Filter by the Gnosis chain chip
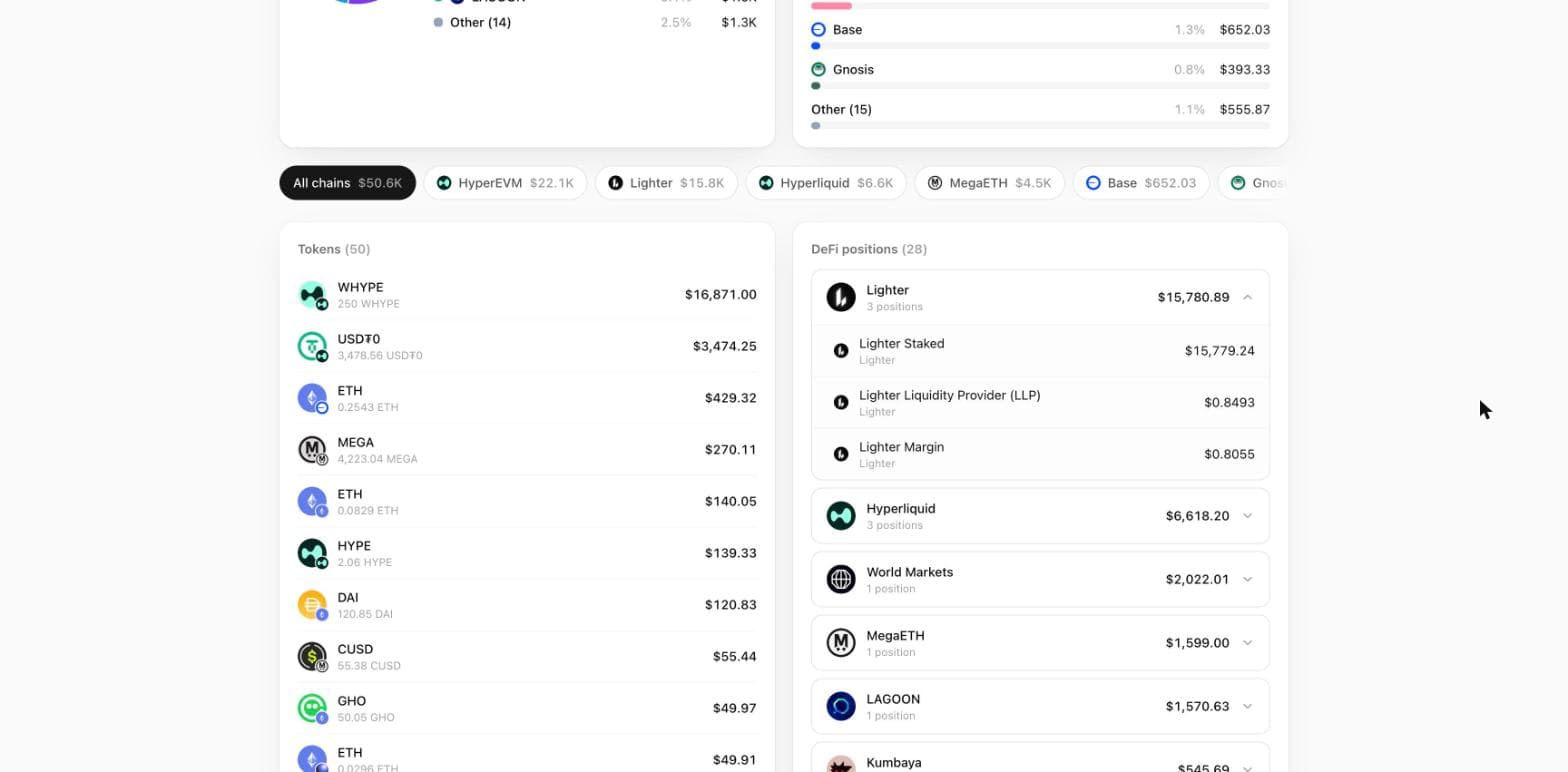 click(1253, 183)
